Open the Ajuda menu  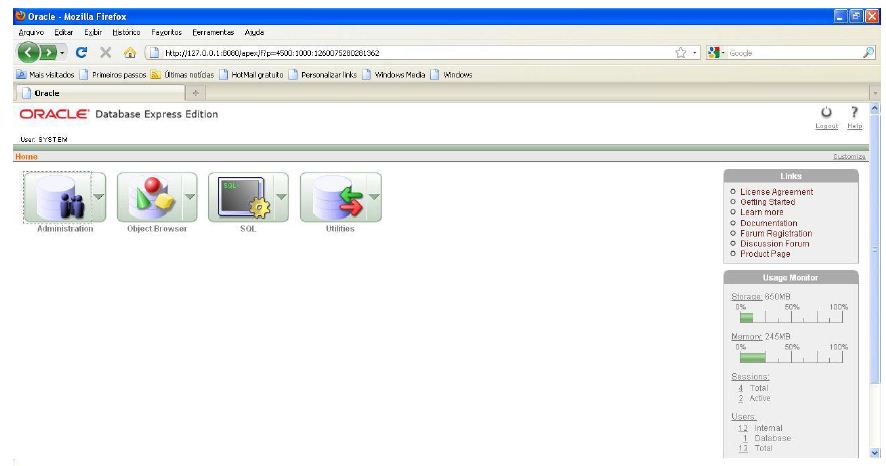click(x=254, y=33)
